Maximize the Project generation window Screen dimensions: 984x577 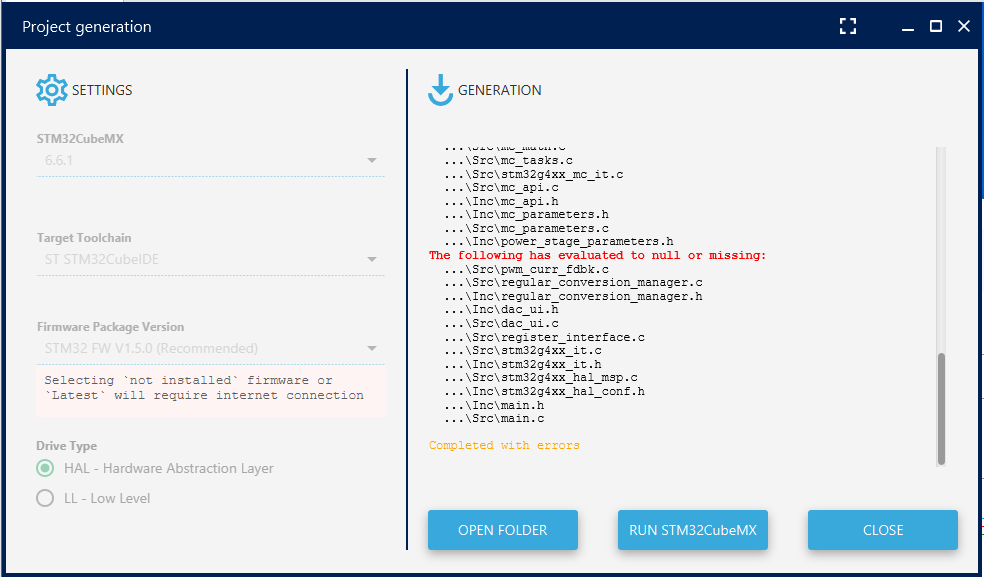click(x=936, y=26)
